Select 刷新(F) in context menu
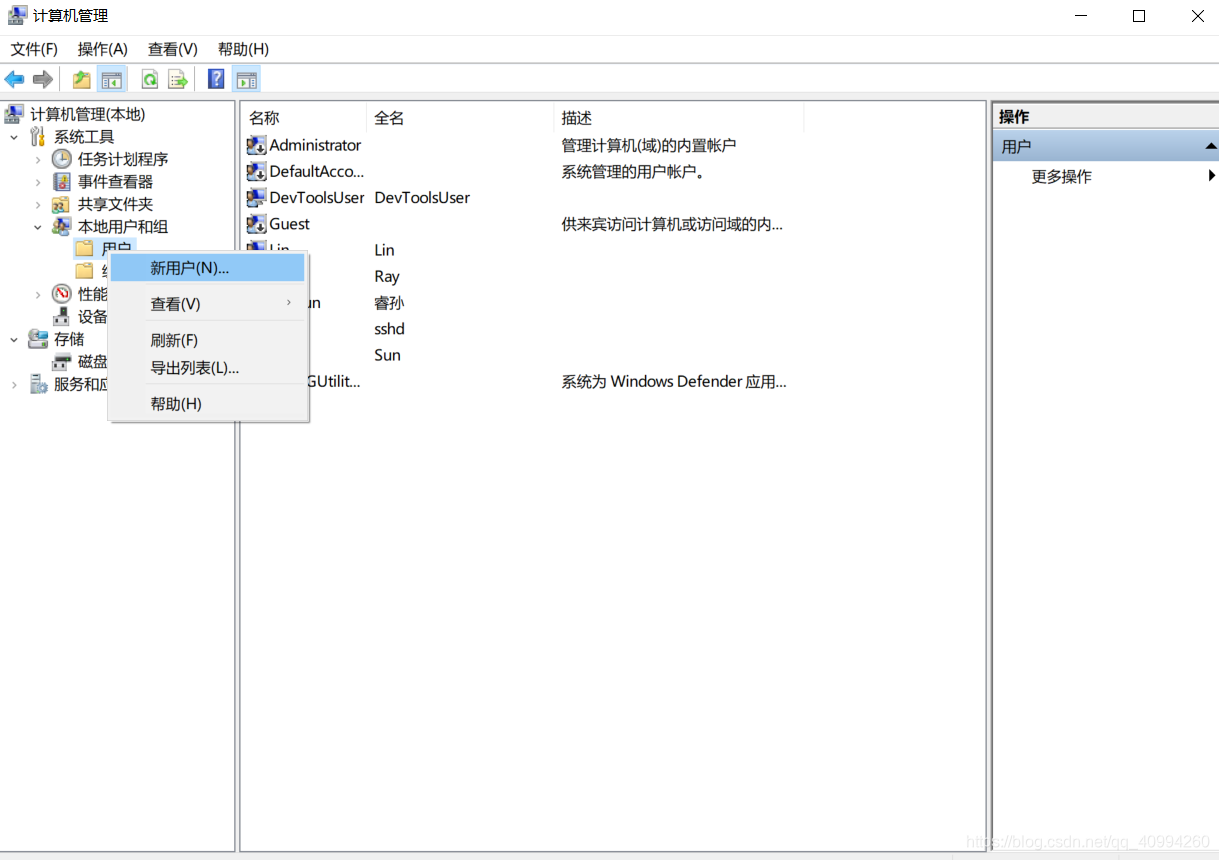Image resolution: width=1219 pixels, height=860 pixels. coord(207,340)
